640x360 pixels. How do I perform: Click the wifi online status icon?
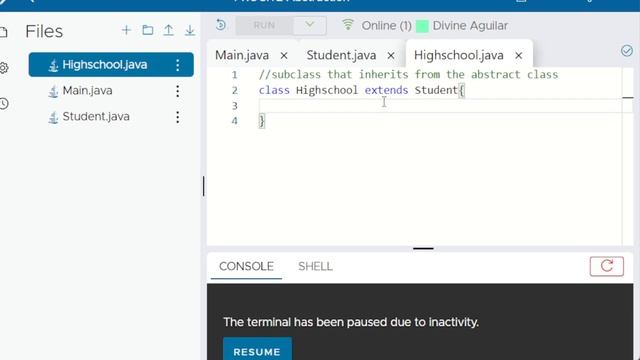point(348,25)
